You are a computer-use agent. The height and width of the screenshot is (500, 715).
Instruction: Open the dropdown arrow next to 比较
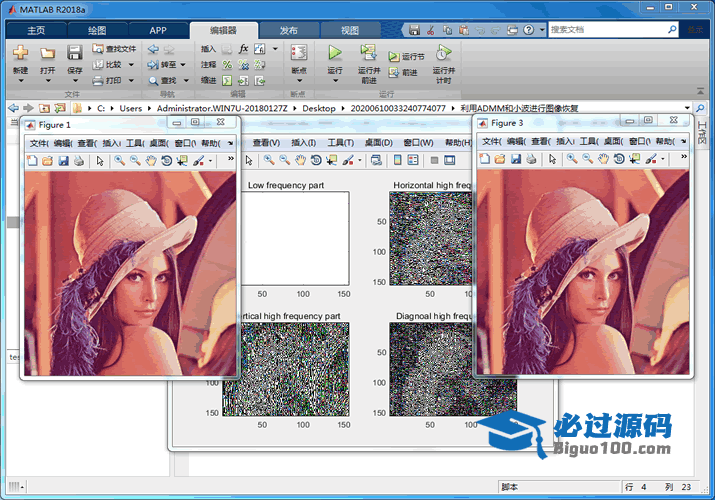click(x=131, y=65)
